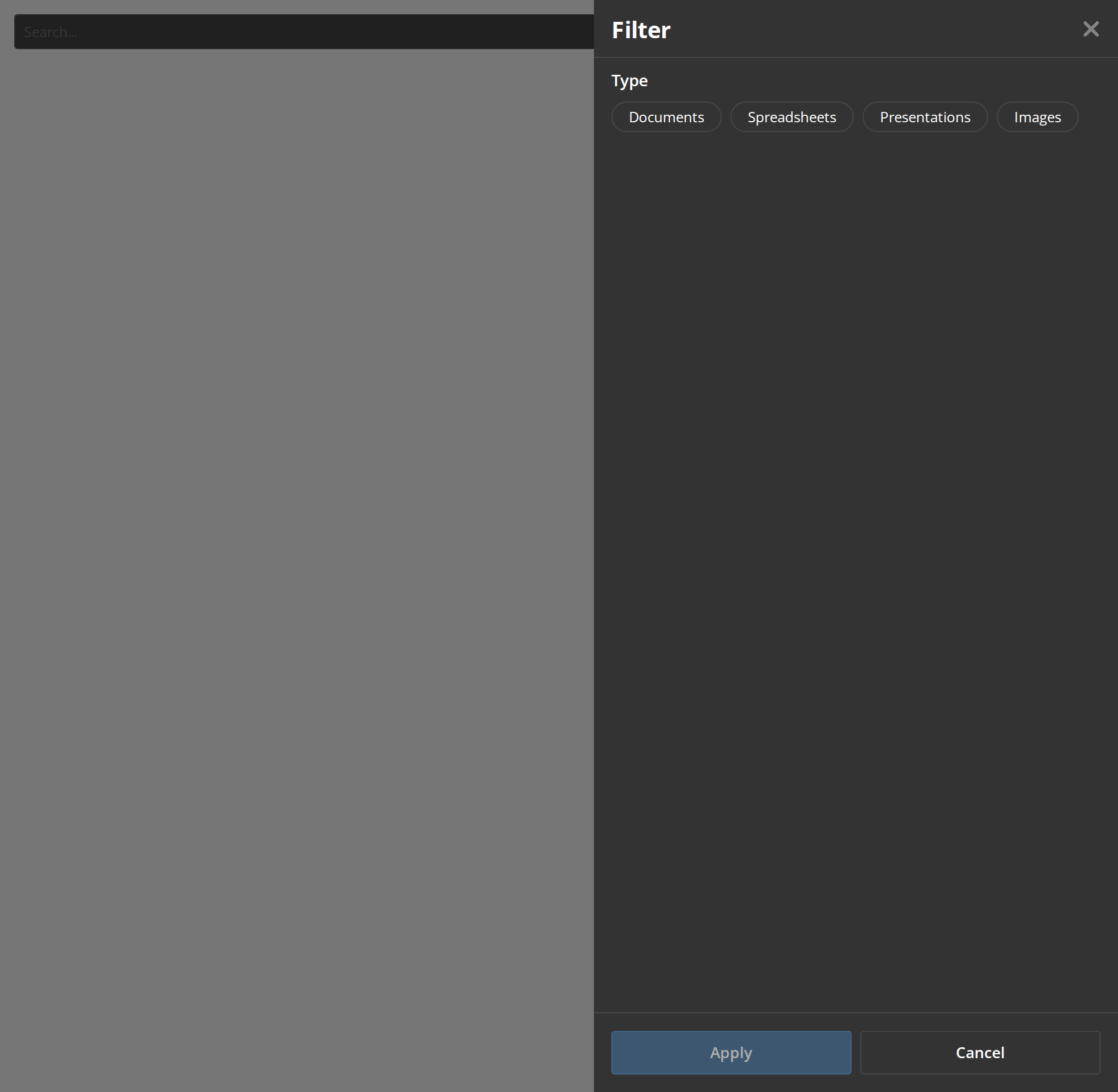This screenshot has width=1118, height=1092.
Task: Click the Search… placeholder text
Action: pos(50,32)
